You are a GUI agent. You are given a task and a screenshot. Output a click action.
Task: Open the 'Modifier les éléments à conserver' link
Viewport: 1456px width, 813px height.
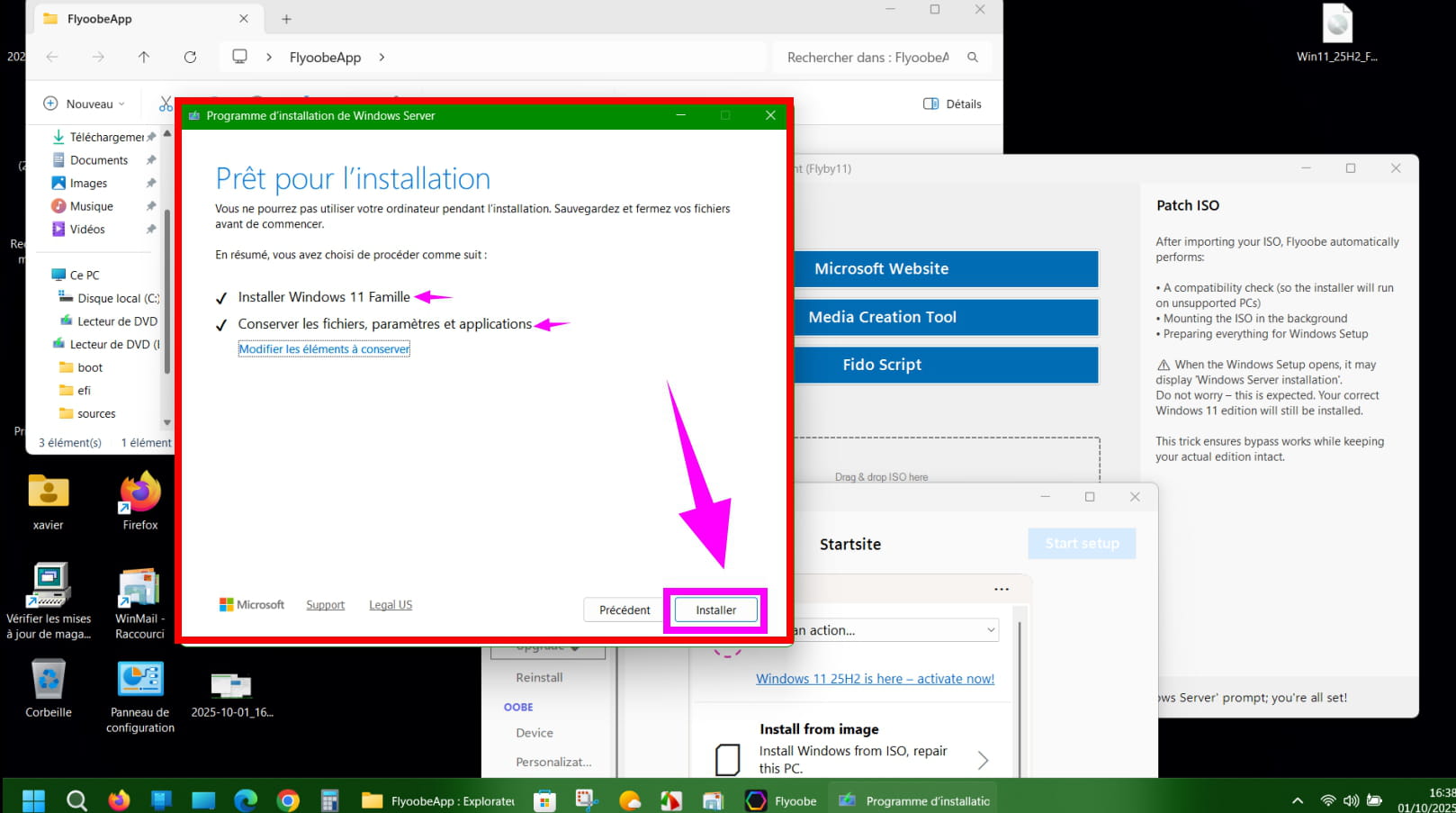pyautogui.click(x=324, y=349)
